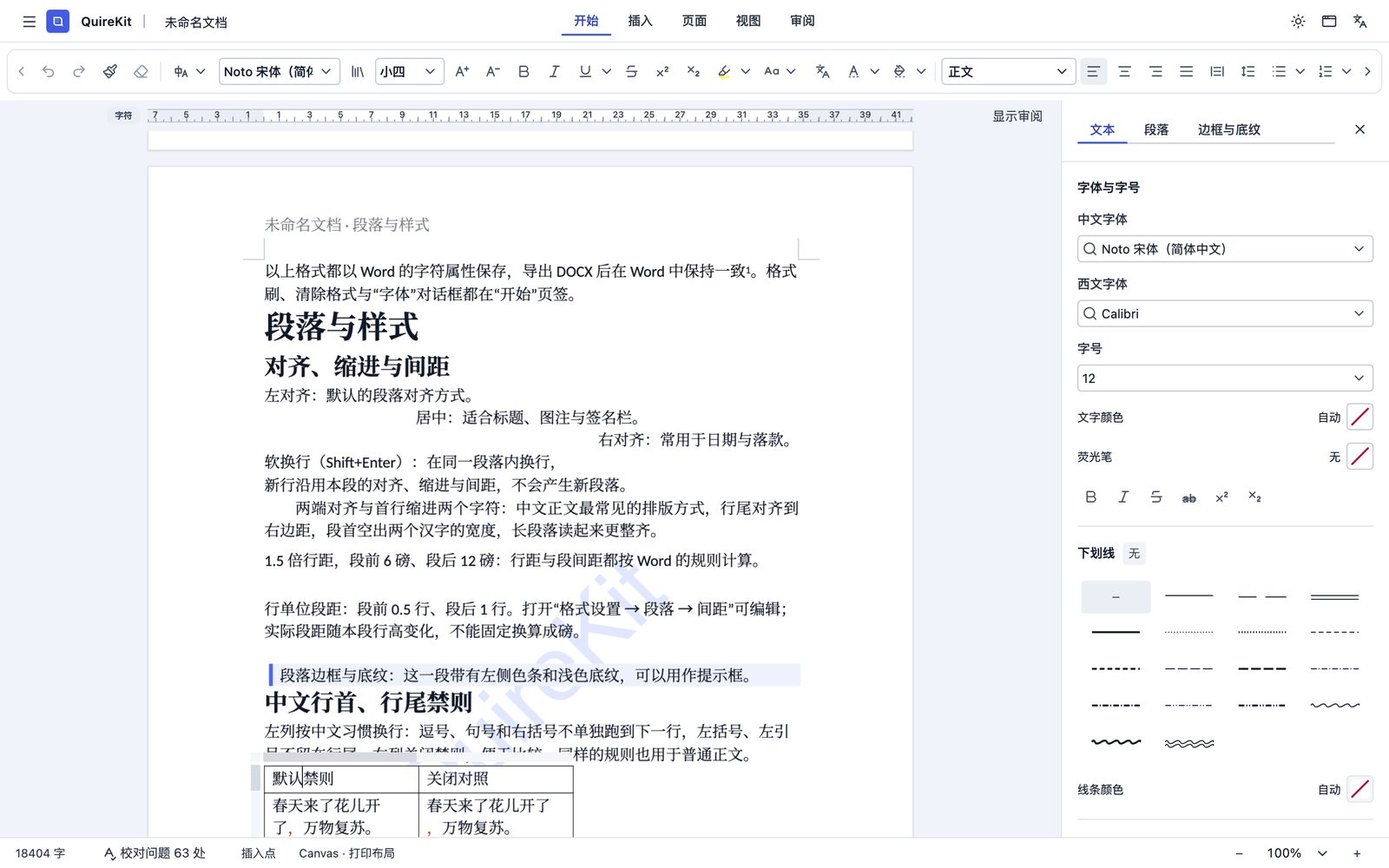1389x868 pixels.
Task: Switch to the 插入 ribbon tab
Action: point(640,21)
